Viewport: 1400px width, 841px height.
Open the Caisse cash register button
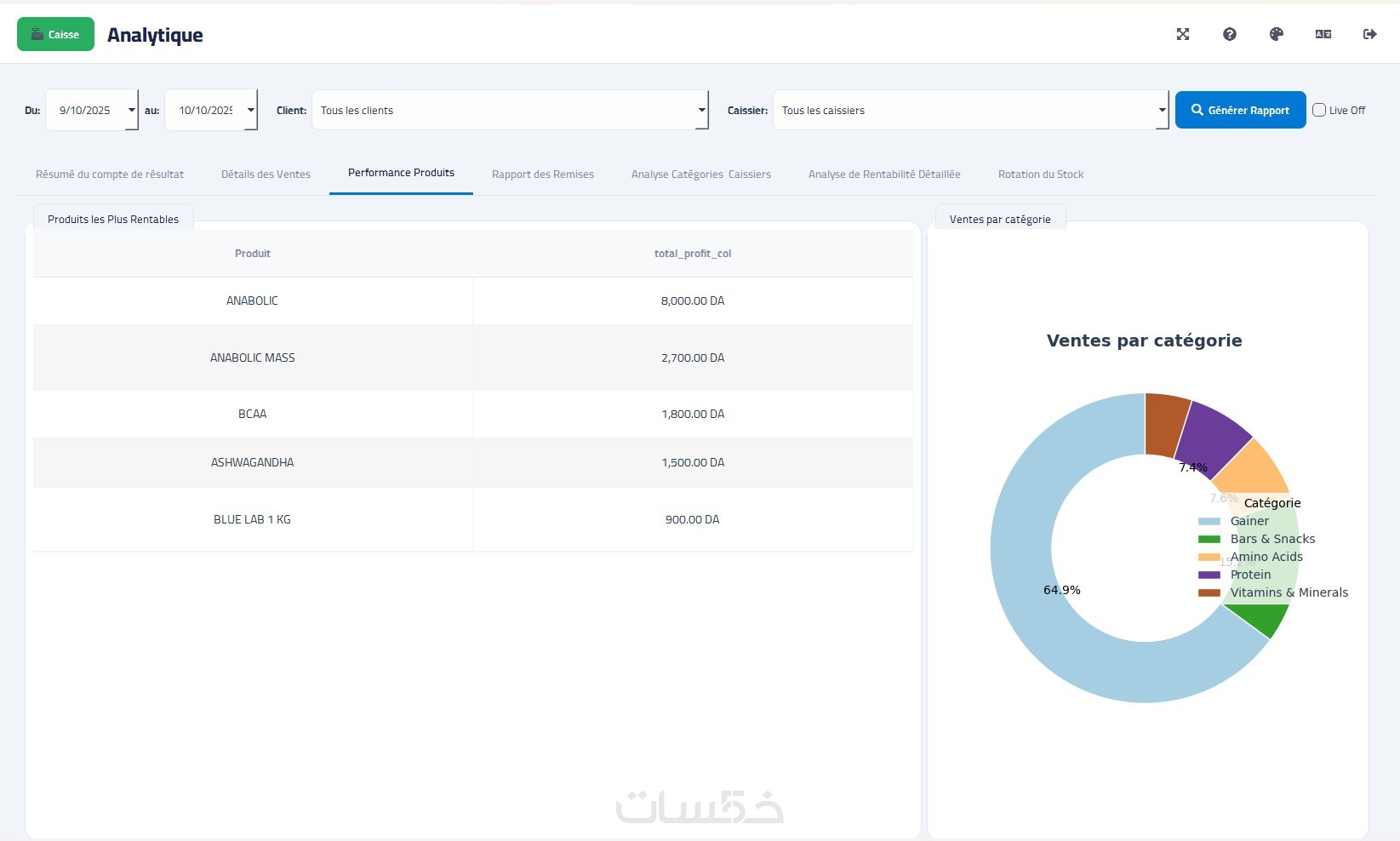point(55,34)
